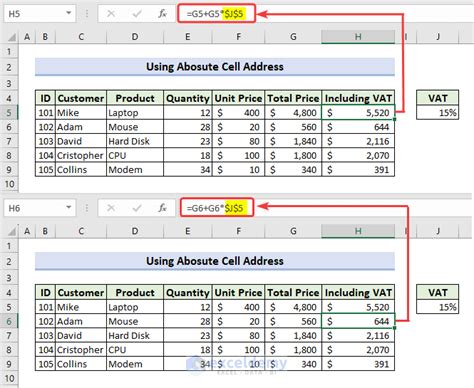Click the selected cell 644 in the lower sheet
The width and height of the screenshot is (474, 388).
(x=358, y=321)
